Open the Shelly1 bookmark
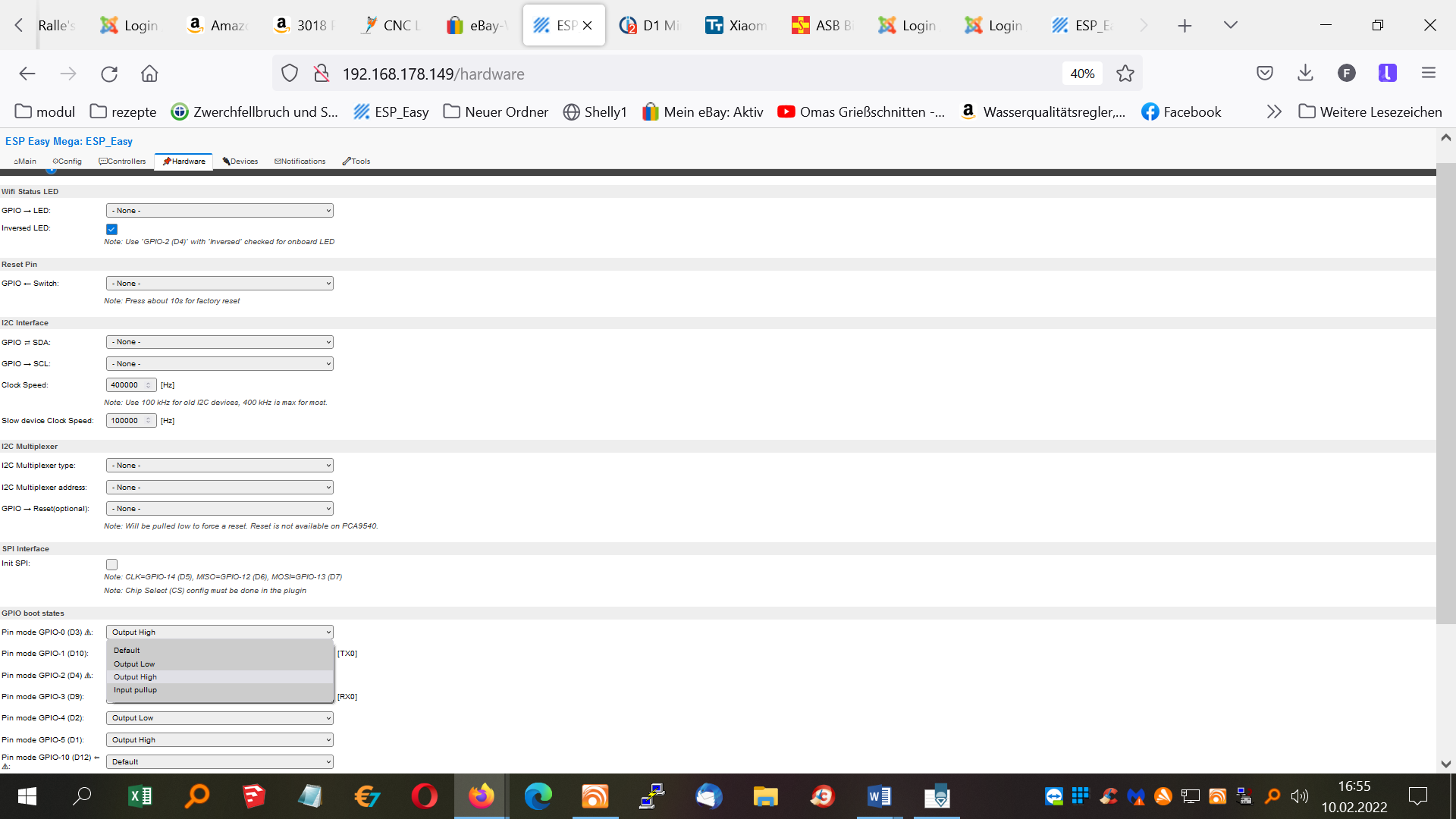The width and height of the screenshot is (1456, 819). (x=595, y=112)
